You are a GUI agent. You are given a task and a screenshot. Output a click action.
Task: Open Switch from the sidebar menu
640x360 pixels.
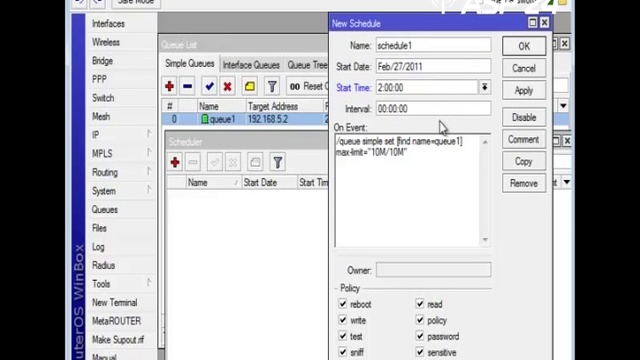click(x=103, y=98)
